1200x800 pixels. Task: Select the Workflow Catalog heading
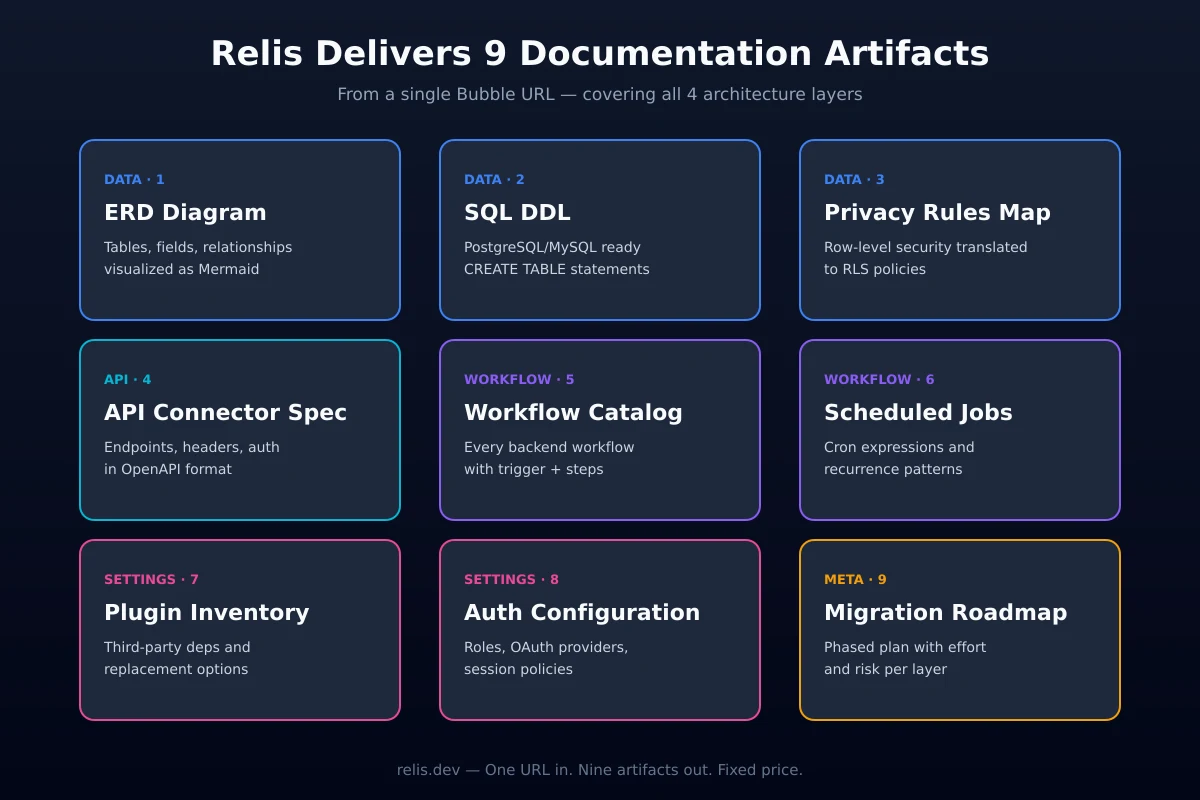[573, 412]
